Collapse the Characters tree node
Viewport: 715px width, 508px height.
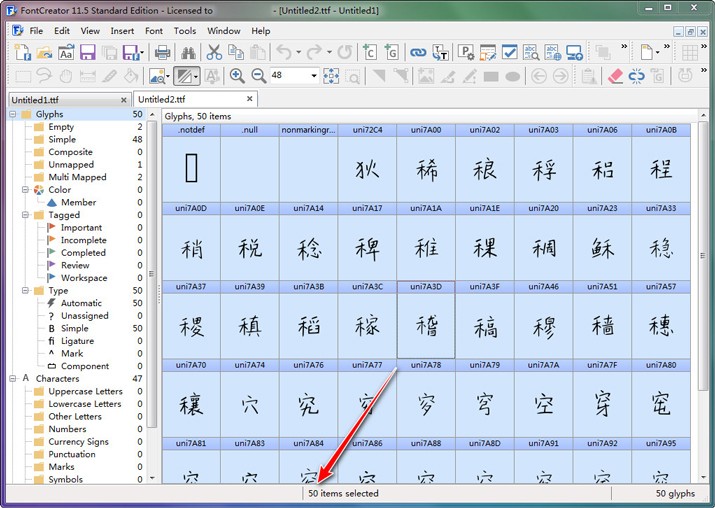13,379
